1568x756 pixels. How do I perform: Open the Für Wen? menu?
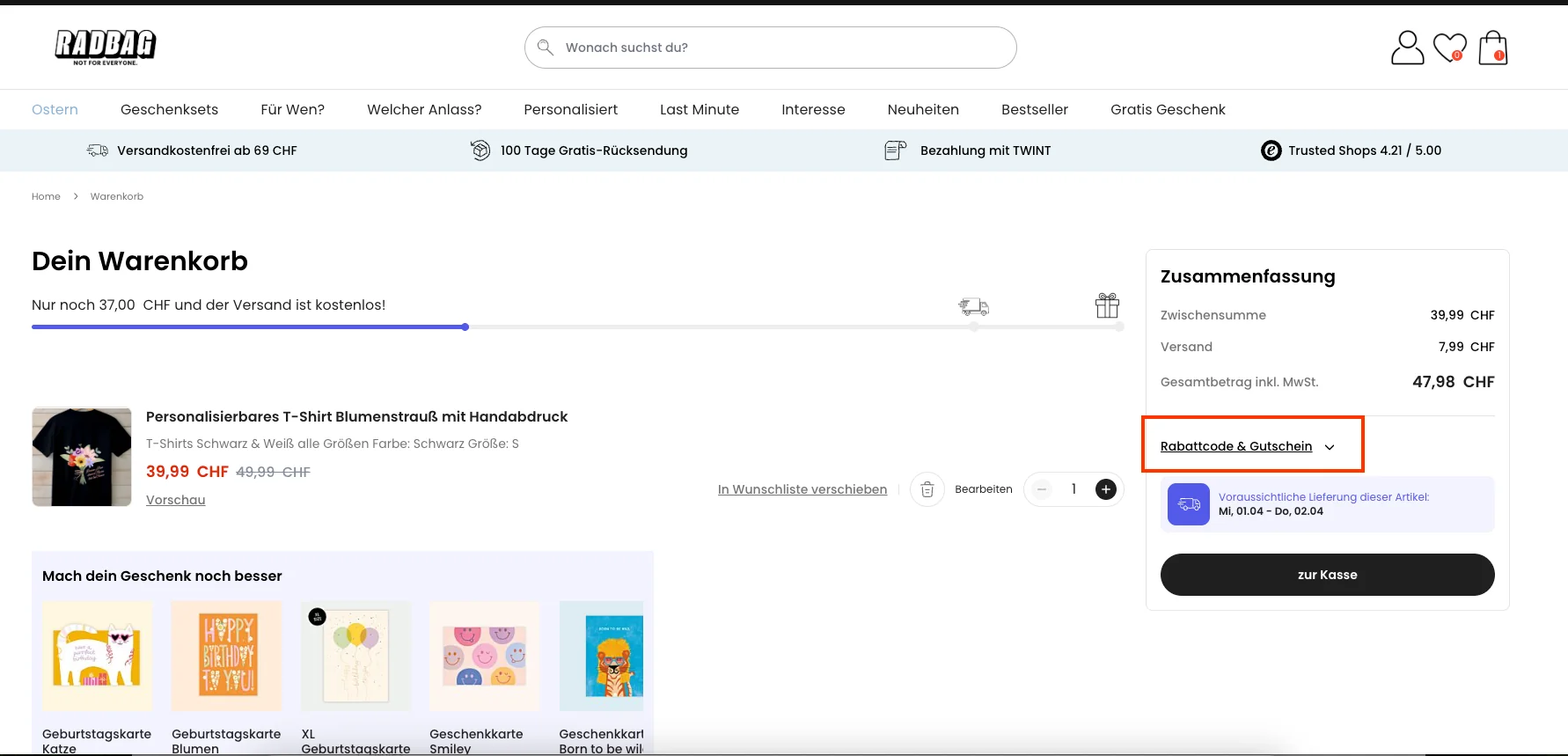292,110
